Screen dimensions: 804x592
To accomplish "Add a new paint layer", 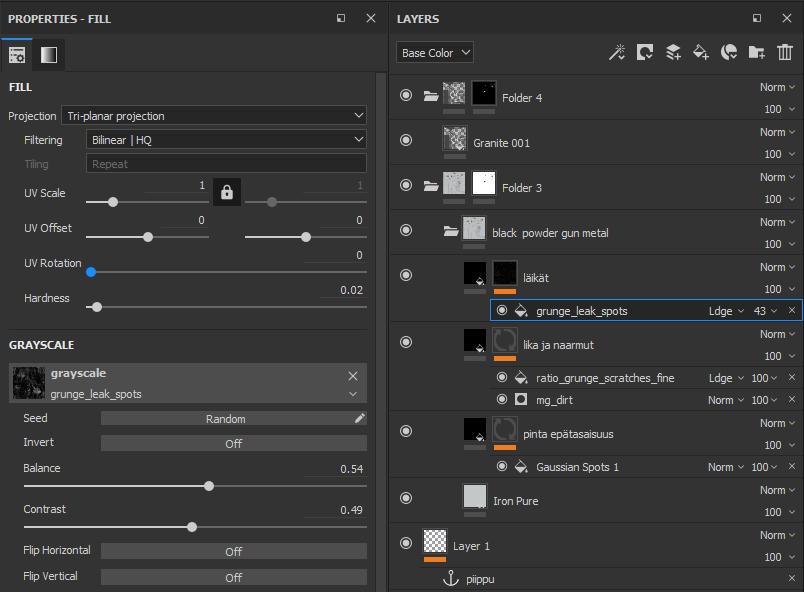I will tap(673, 52).
